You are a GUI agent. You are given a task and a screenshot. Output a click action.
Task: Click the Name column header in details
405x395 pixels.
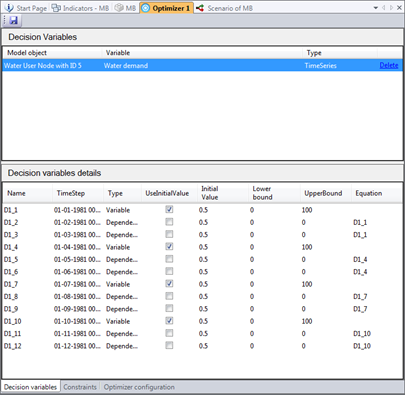28,193
